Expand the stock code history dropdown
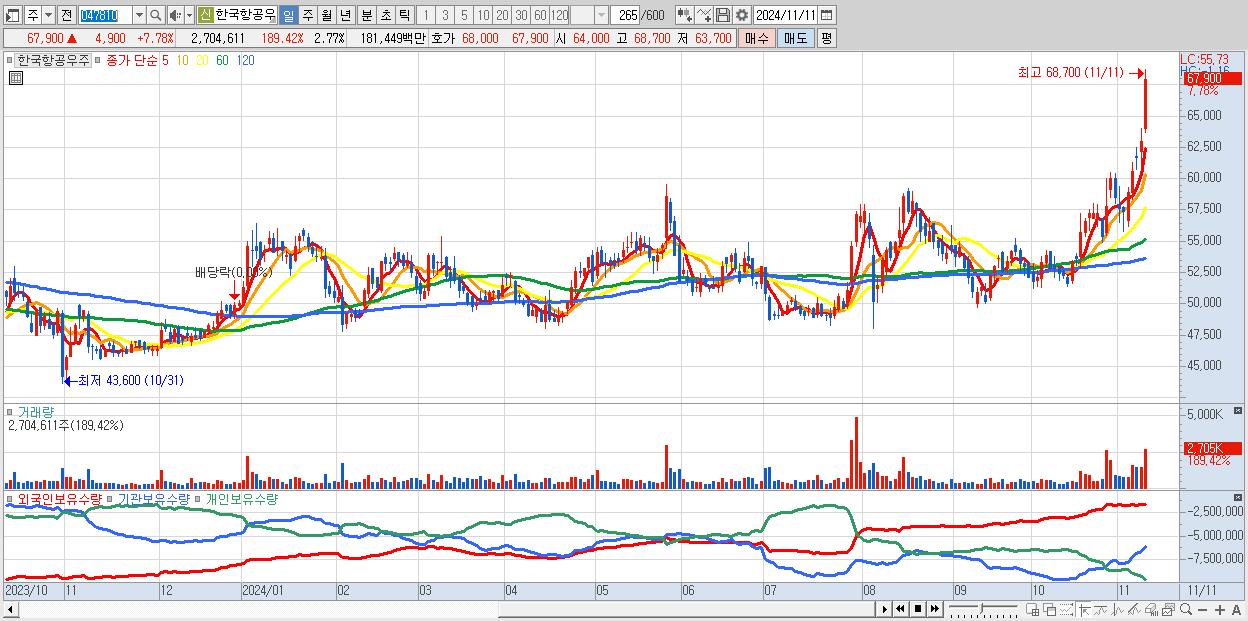Image resolution: width=1248 pixels, height=621 pixels. (x=139, y=15)
